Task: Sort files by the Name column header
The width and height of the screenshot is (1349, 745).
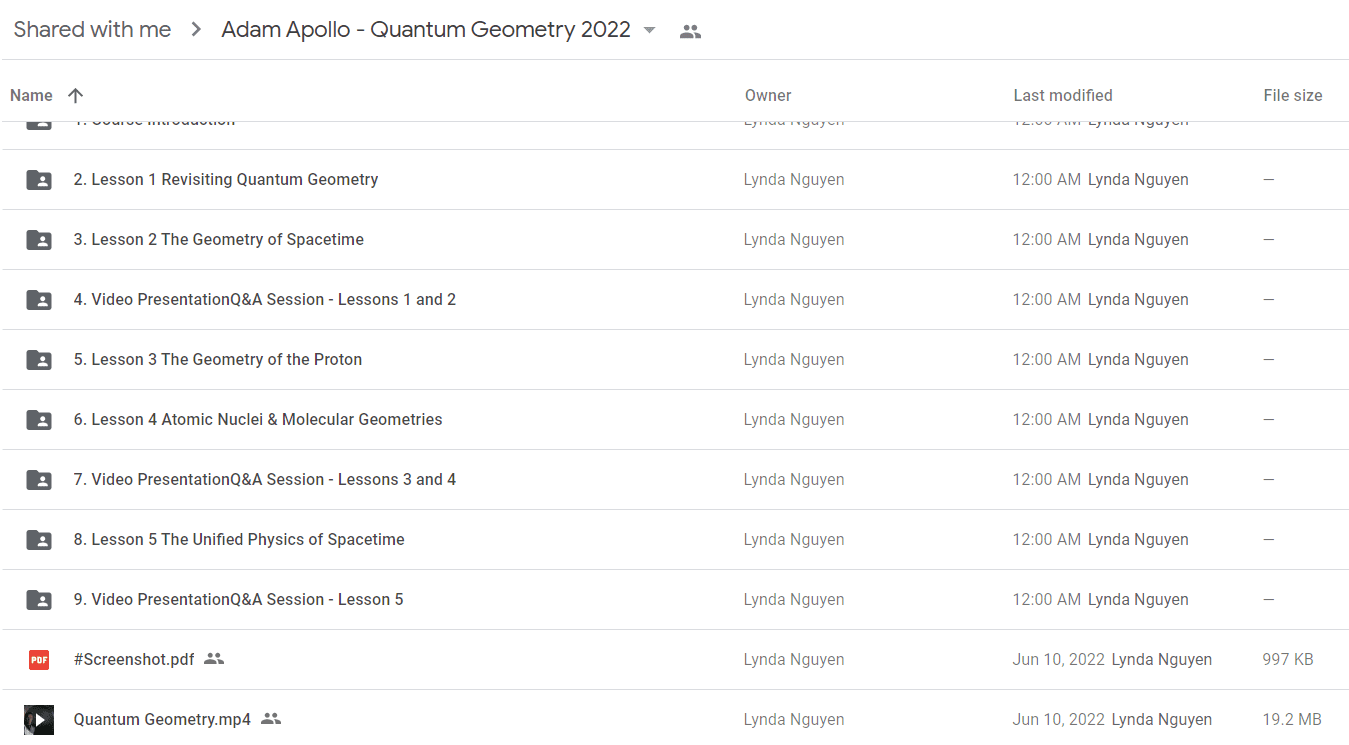Action: click(31, 96)
